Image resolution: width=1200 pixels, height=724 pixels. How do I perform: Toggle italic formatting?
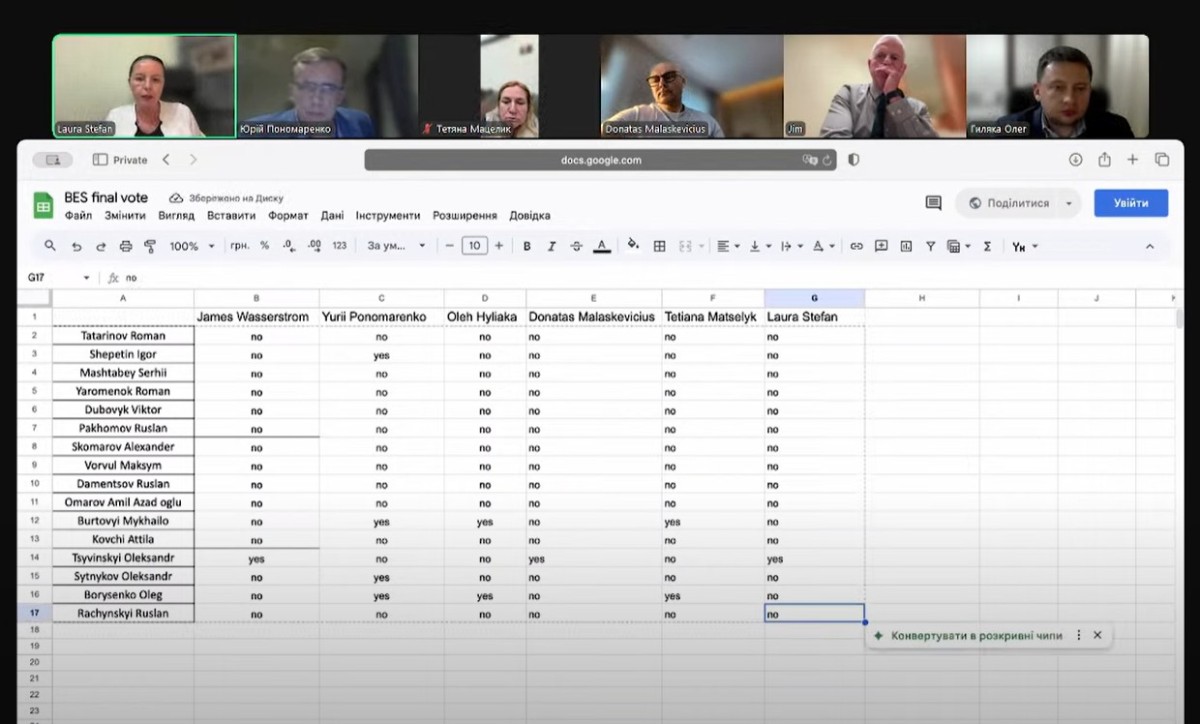[x=551, y=246]
